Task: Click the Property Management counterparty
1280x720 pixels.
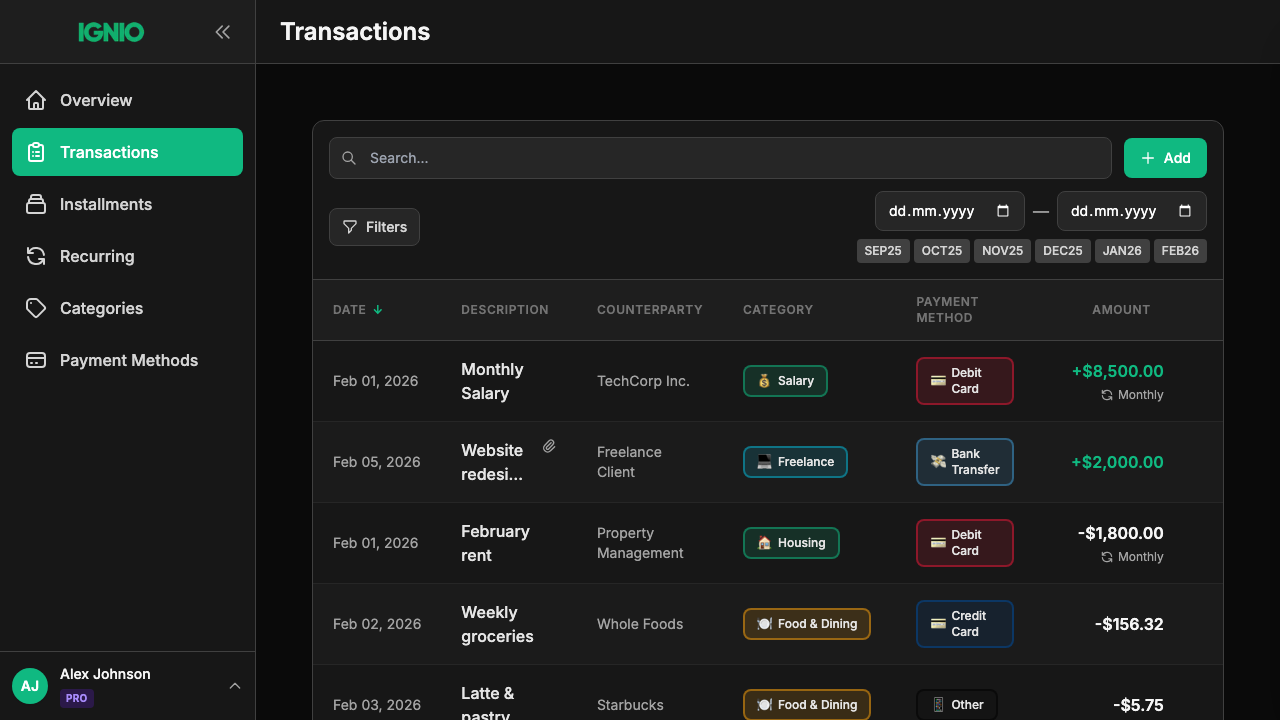Action: pyautogui.click(x=640, y=543)
